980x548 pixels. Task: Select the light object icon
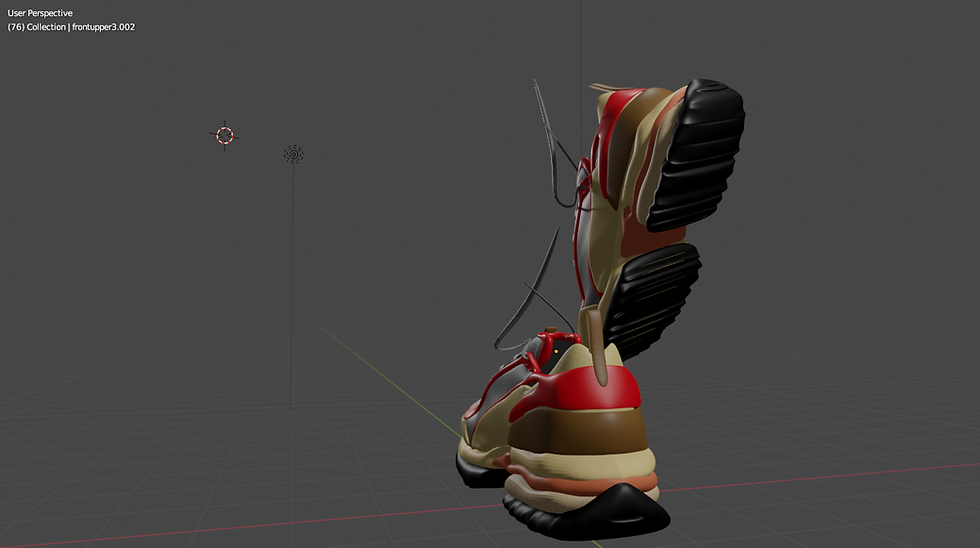click(294, 154)
